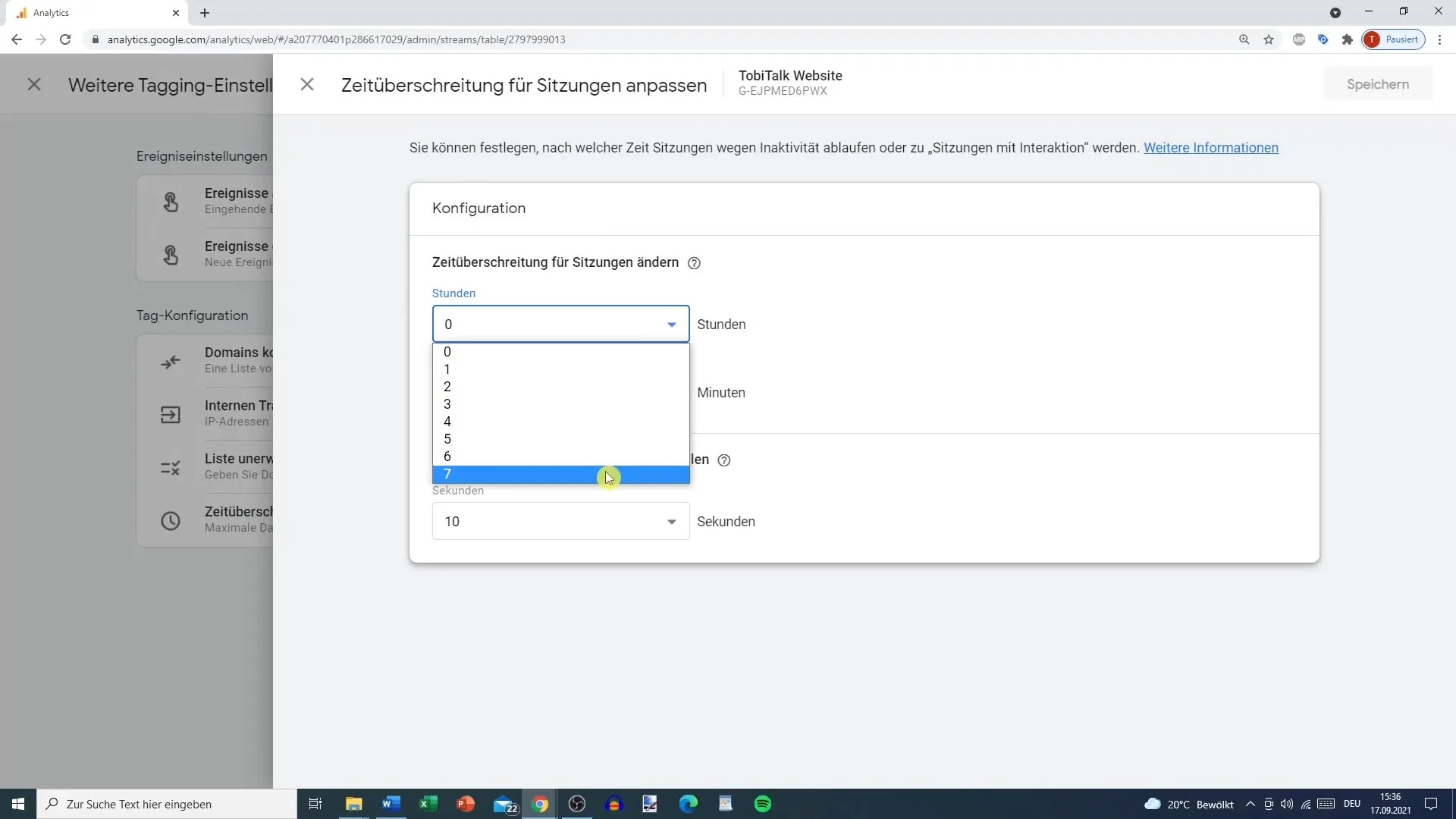Select 0 in the hours list
The width and height of the screenshot is (1456, 819).
click(x=560, y=352)
